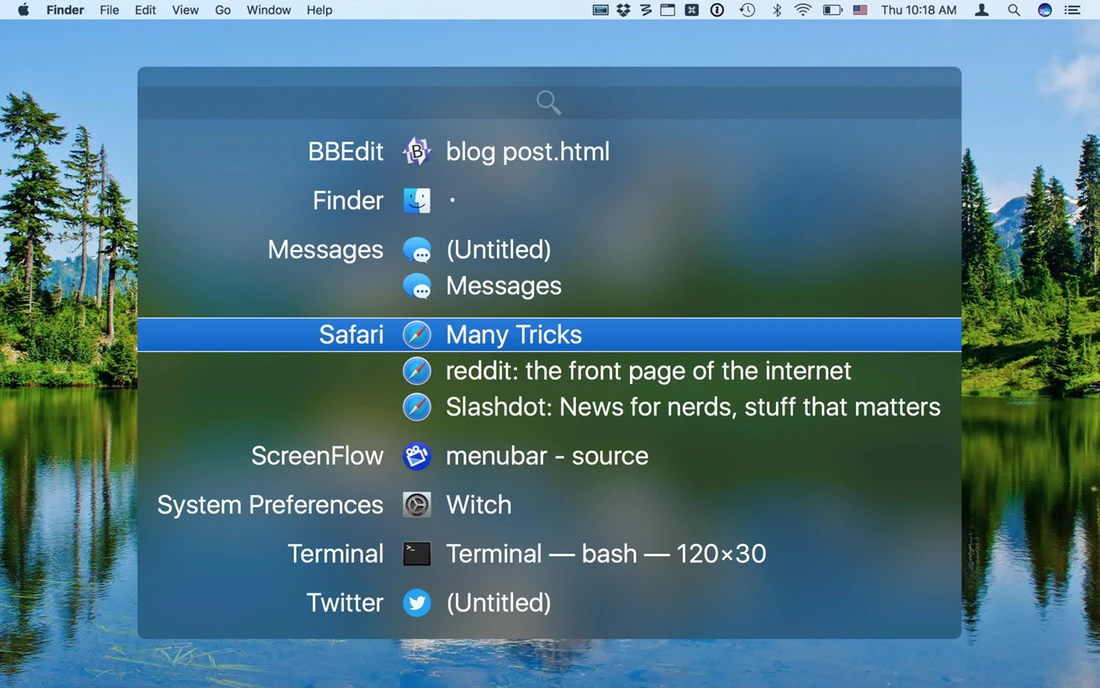Open the Window menu
The image size is (1100, 688).
click(x=269, y=10)
